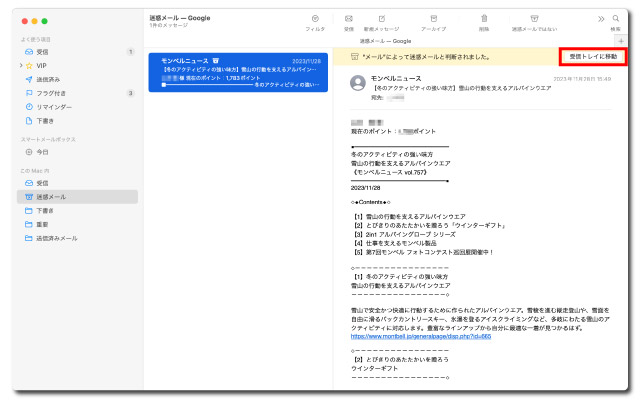Open the toolbar overflow double-chevron menu
Viewport: 640px width, 400px height.
601,19
